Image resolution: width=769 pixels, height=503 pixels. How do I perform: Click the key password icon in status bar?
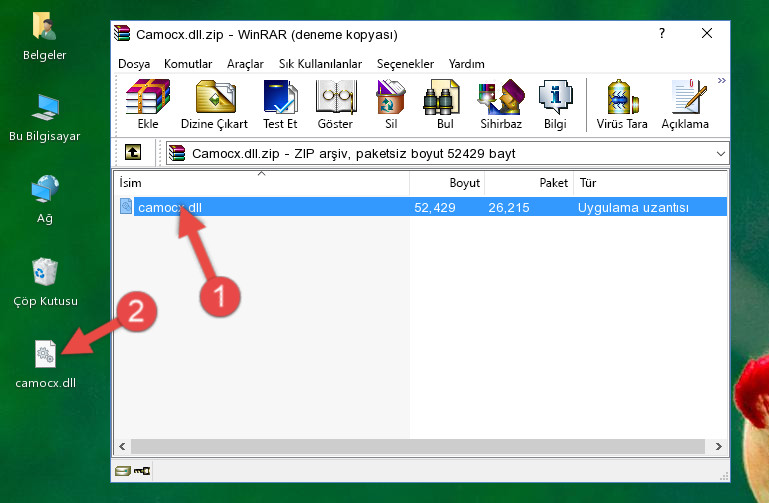click(x=142, y=471)
